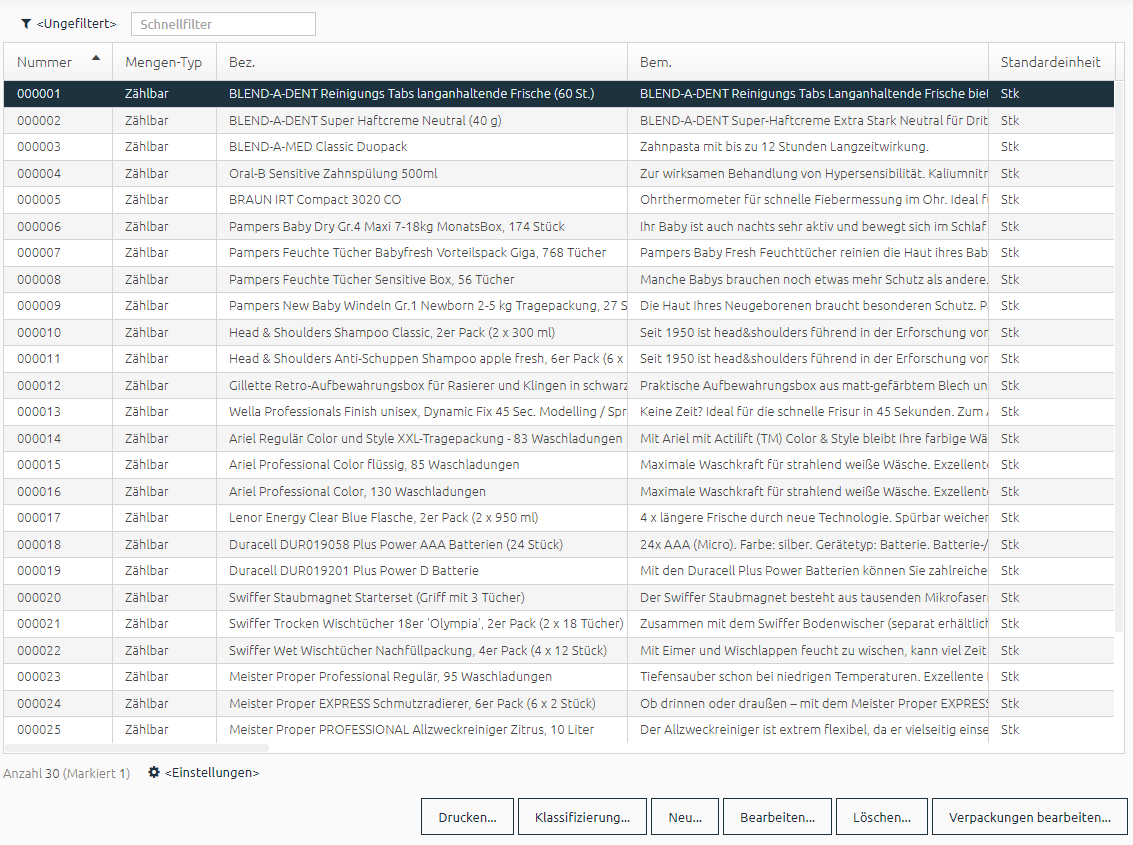The height and width of the screenshot is (845, 1133).
Task: Click the Bearbeiten... button
Action: tap(777, 817)
